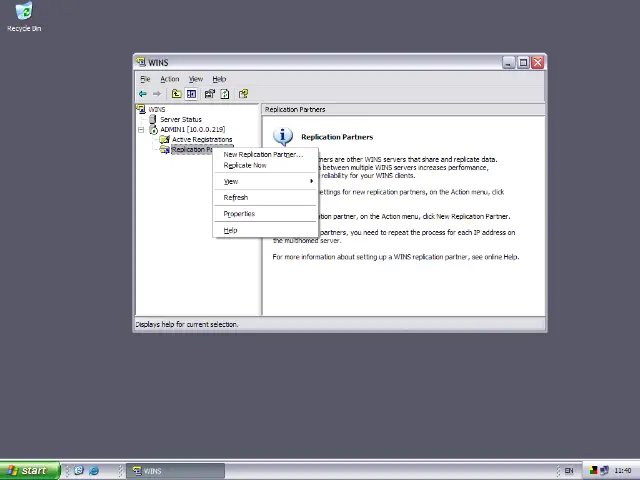Open the Help menu in the menu bar
Image resolution: width=640 pixels, height=480 pixels.
[219, 79]
